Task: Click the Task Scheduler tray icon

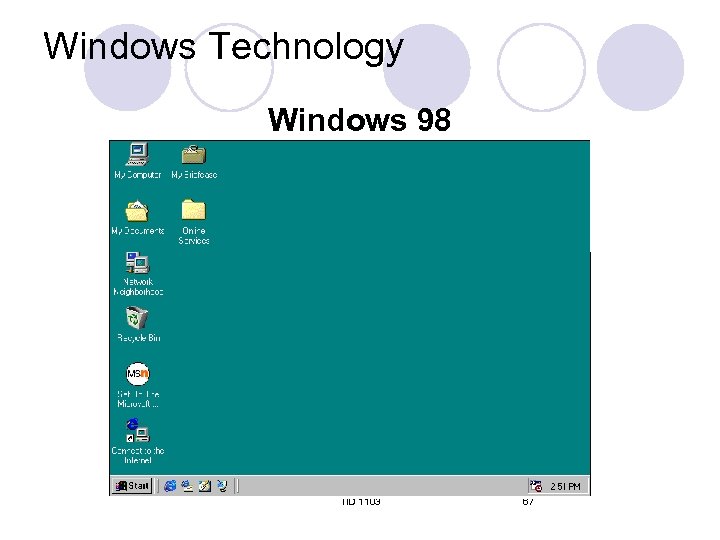Action: tap(536, 486)
